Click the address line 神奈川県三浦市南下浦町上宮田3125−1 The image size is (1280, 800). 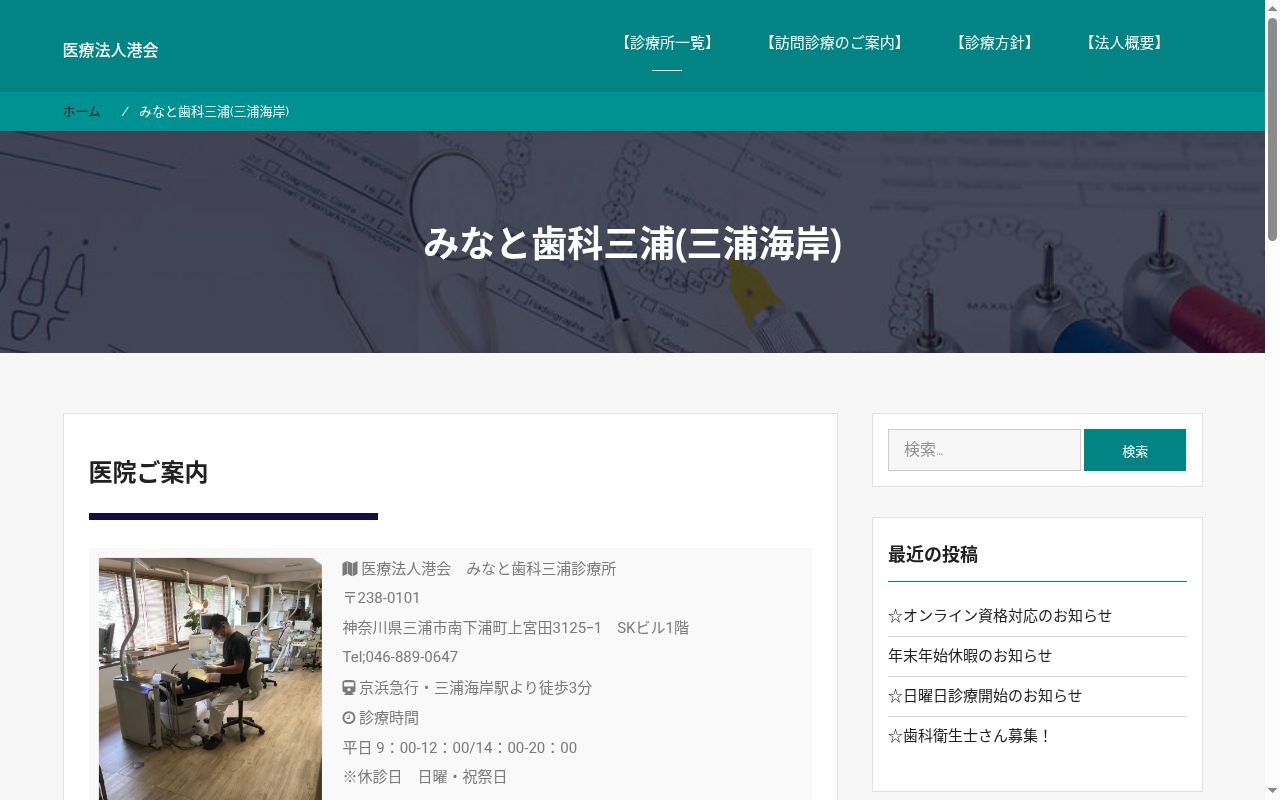click(x=472, y=628)
